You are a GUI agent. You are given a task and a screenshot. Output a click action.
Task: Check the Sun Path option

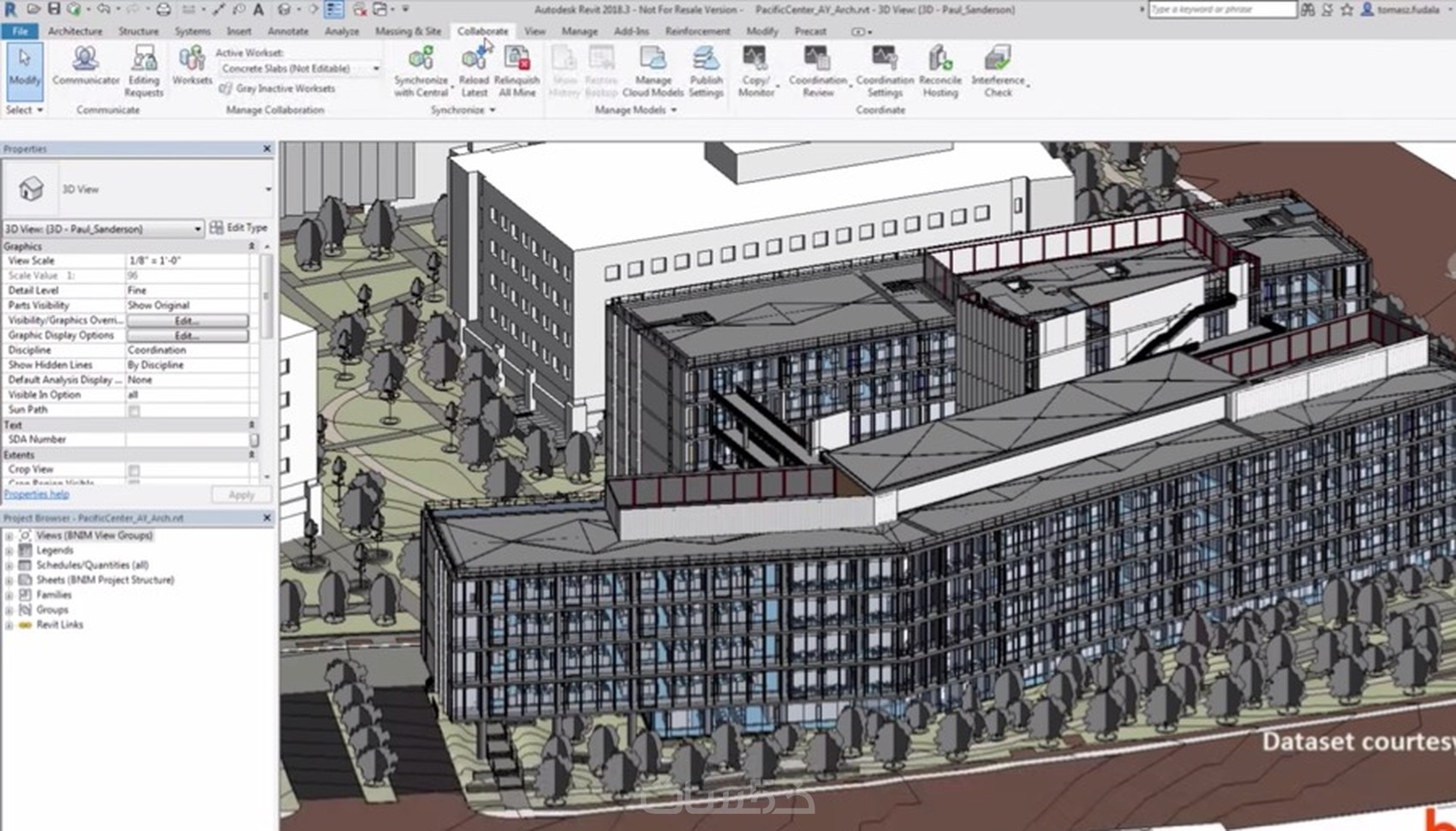[x=133, y=410]
